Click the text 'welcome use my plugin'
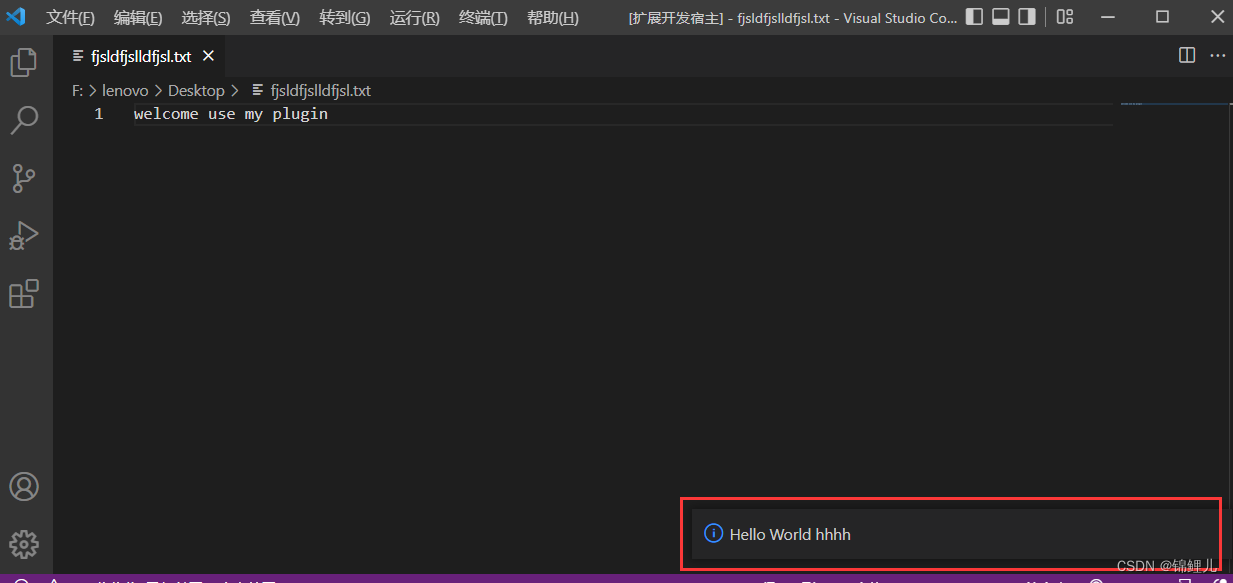 tap(231, 114)
